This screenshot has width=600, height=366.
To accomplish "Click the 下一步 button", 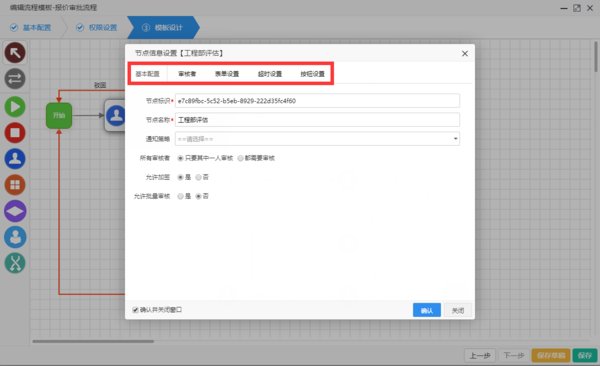I will (x=514, y=356).
